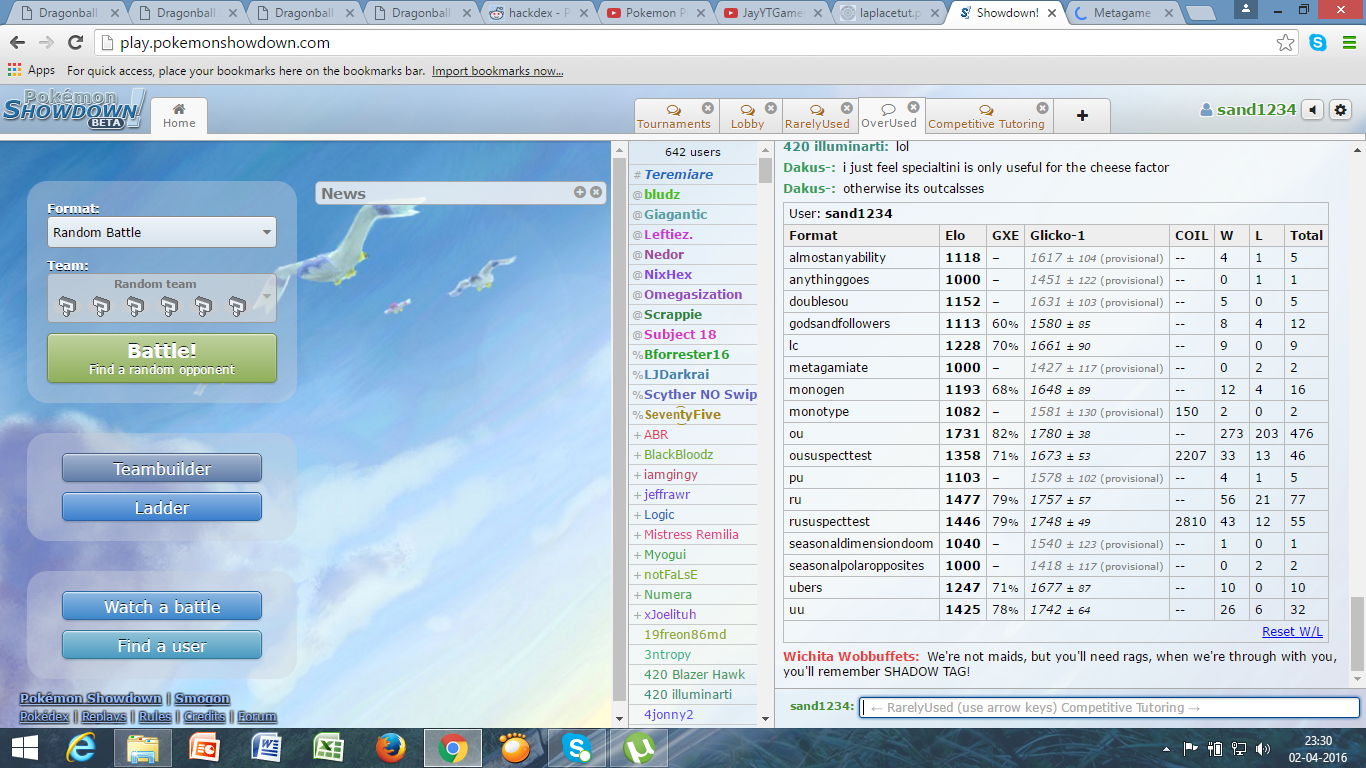Click the house icon on the Home tab

tap(178, 110)
